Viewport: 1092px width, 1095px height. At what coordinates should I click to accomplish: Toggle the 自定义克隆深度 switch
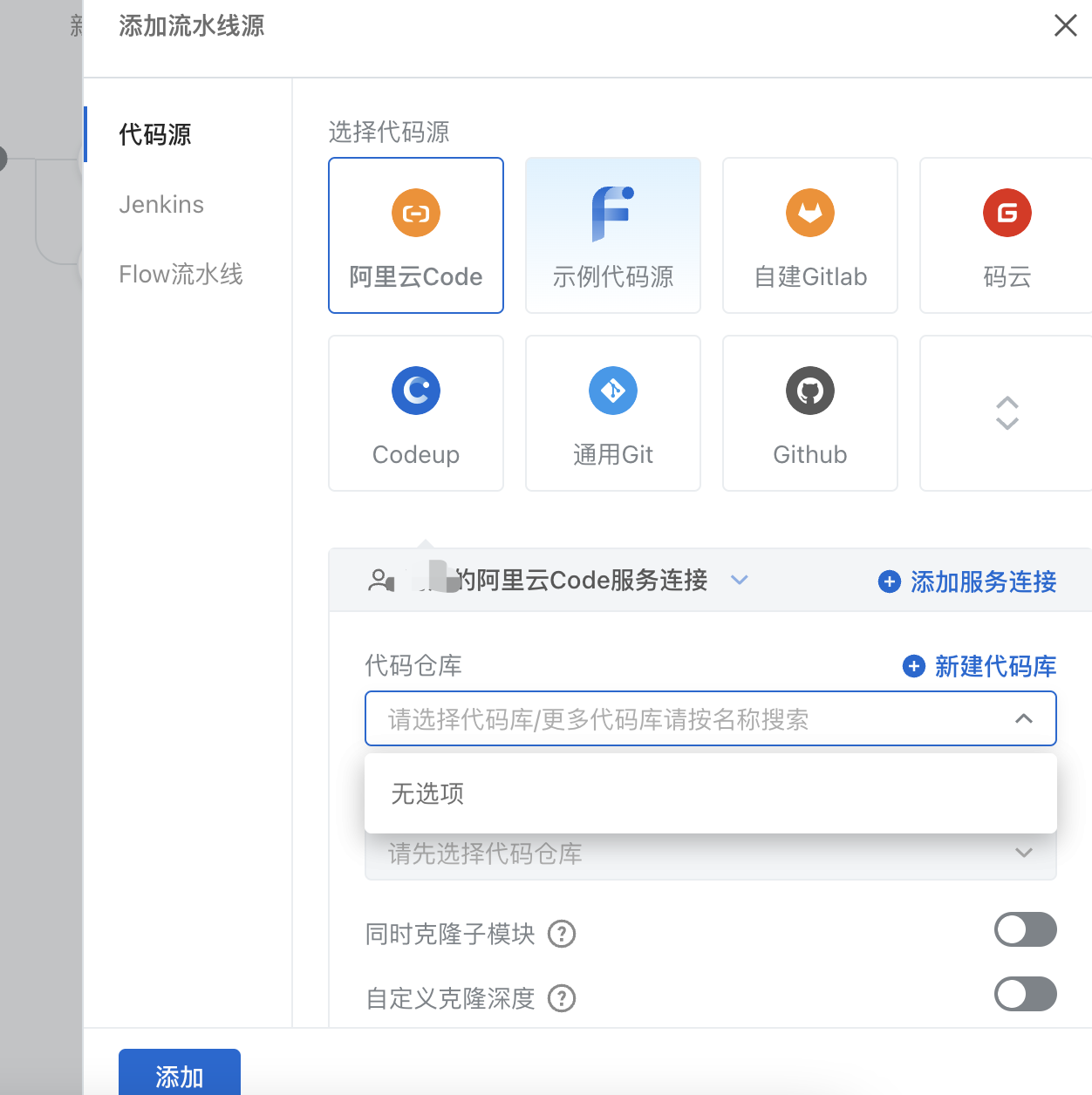tap(1026, 994)
